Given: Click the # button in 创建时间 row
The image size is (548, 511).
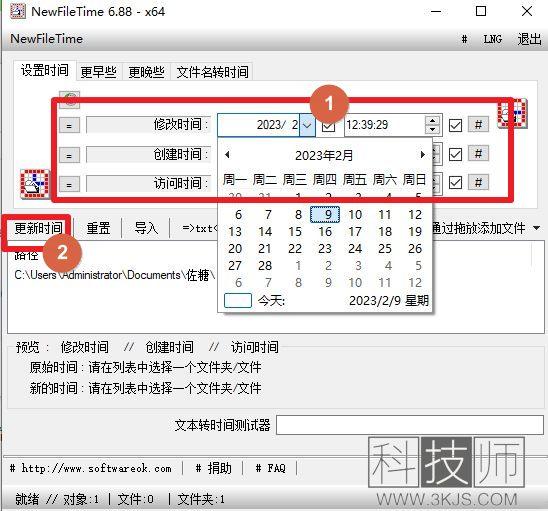Looking at the screenshot, I should point(478,153).
